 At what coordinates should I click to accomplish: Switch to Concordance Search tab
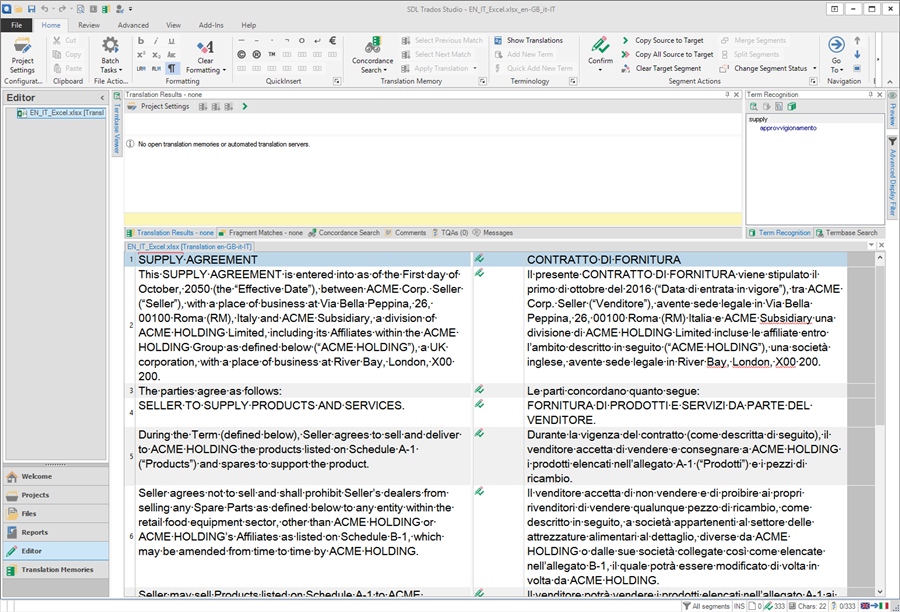click(x=344, y=233)
